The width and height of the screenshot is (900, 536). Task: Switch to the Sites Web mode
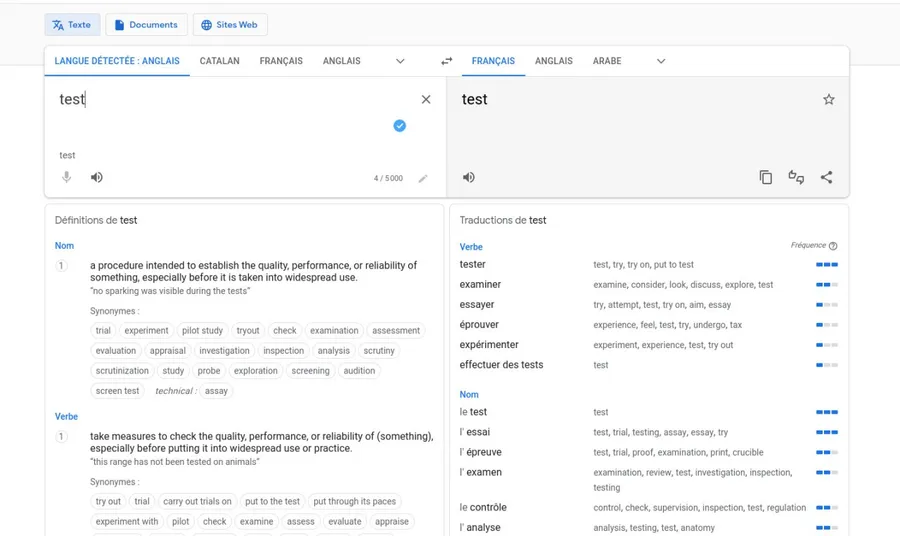pyautogui.click(x=230, y=25)
